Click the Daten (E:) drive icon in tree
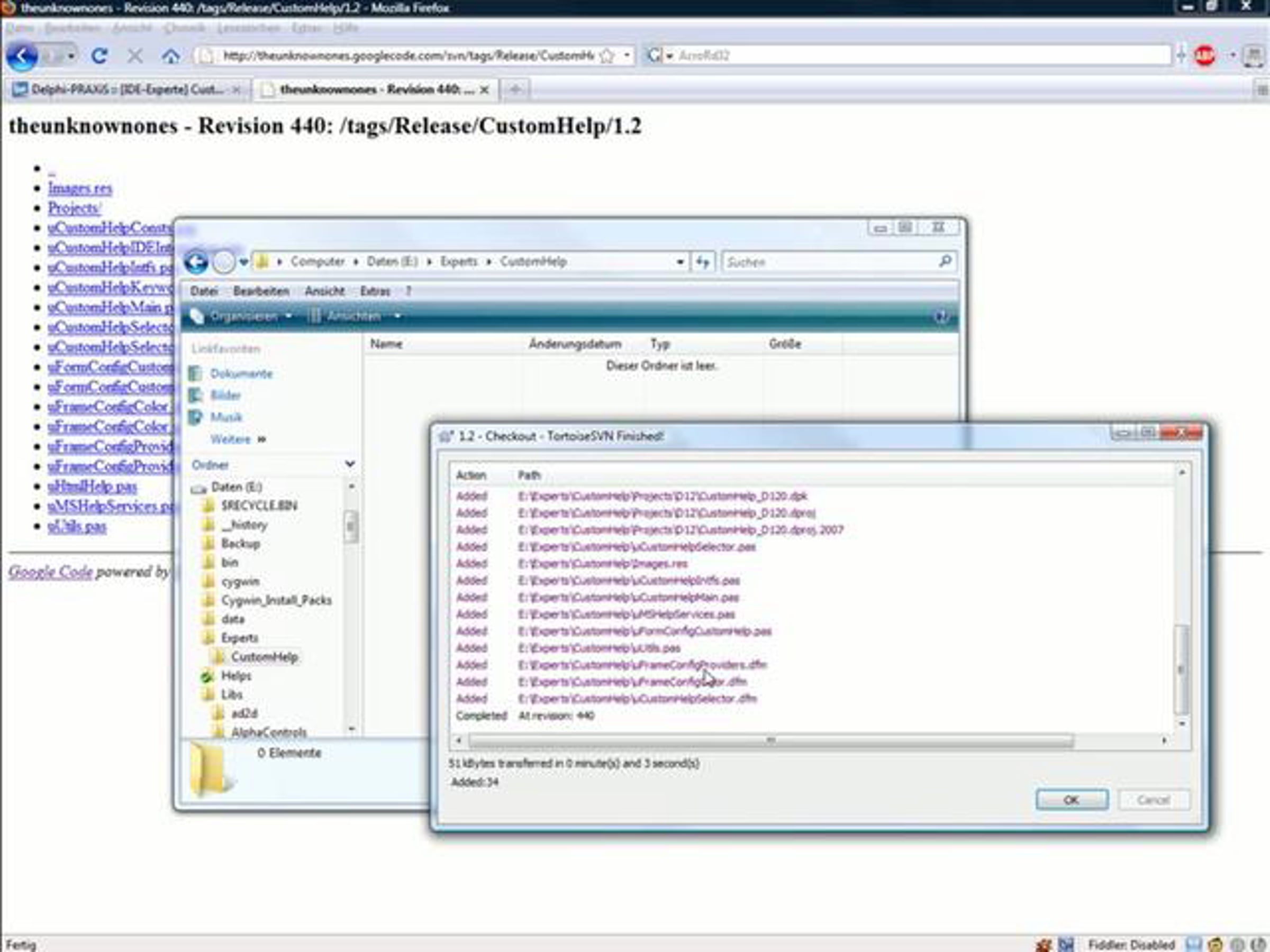Viewport: 1270px width, 952px height. (x=198, y=488)
